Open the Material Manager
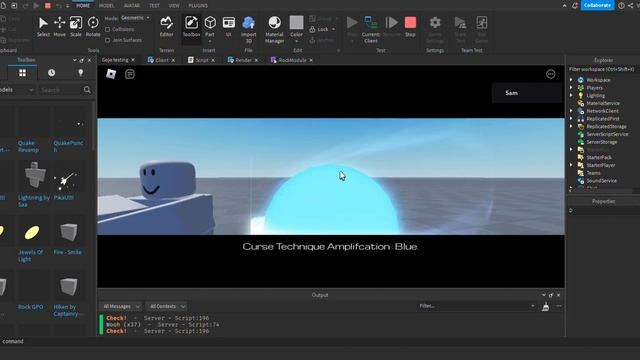This screenshot has width=640, height=360. point(274,29)
